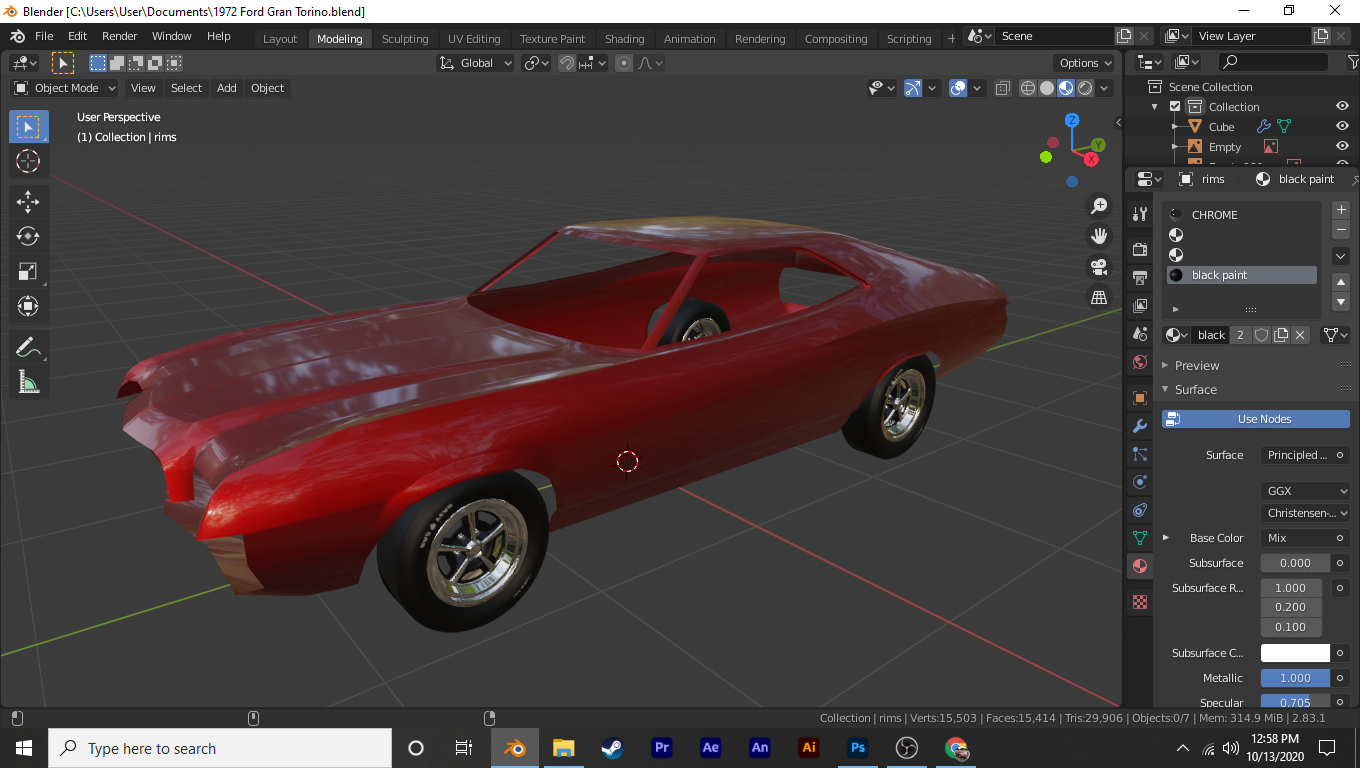Open the GGX distribution dropdown
Screen dimensions: 1360x768
[x=1305, y=491]
